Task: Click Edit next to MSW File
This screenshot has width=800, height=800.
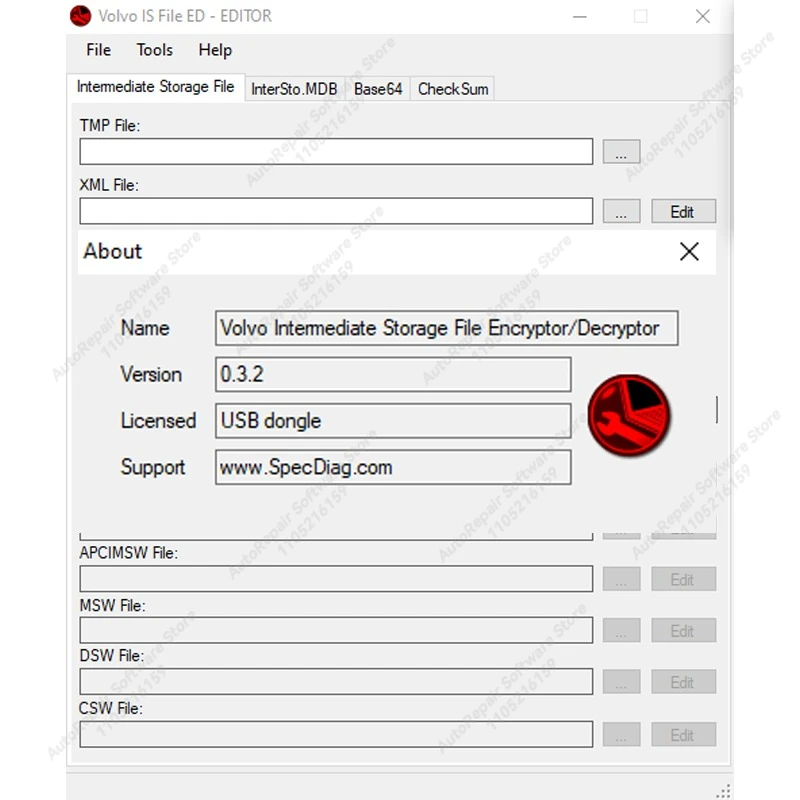Action: pyautogui.click(x=684, y=631)
